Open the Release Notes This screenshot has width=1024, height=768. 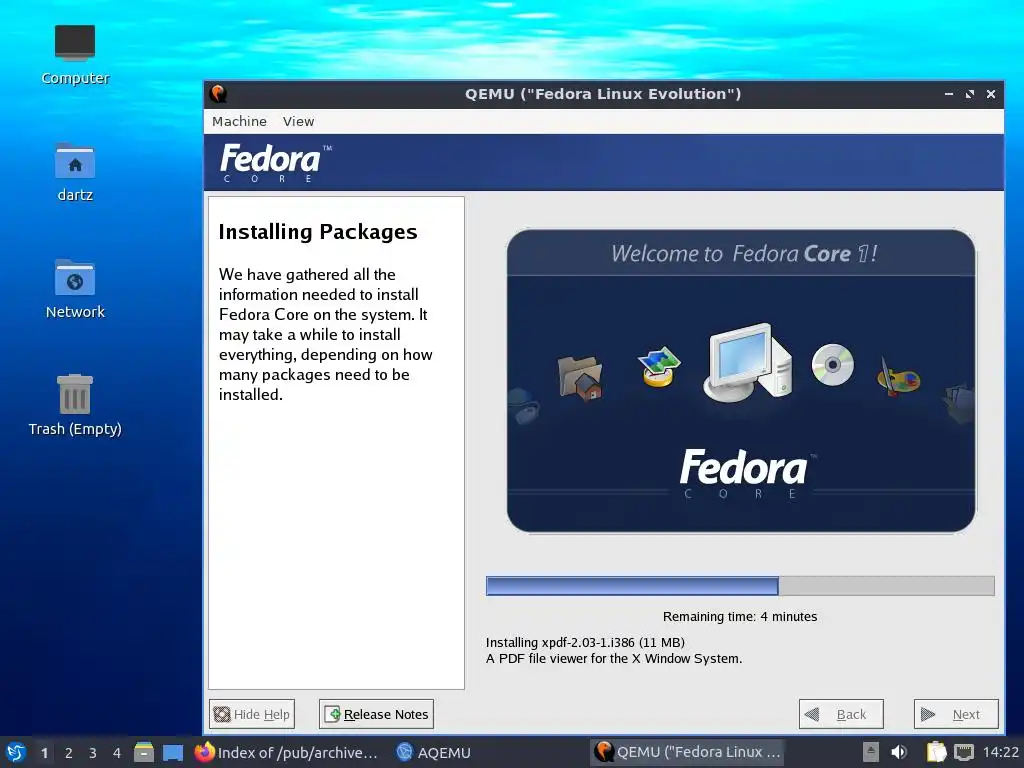pos(376,714)
